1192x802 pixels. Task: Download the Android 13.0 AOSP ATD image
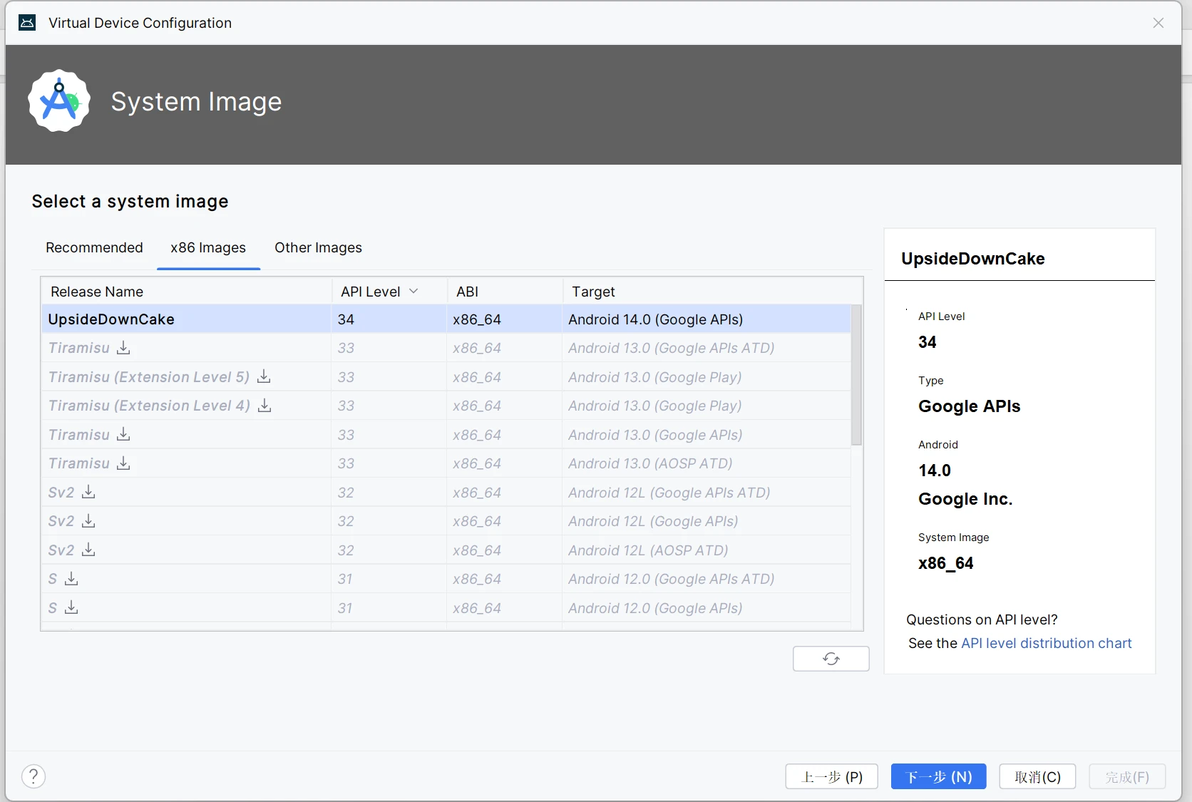[x=124, y=463]
